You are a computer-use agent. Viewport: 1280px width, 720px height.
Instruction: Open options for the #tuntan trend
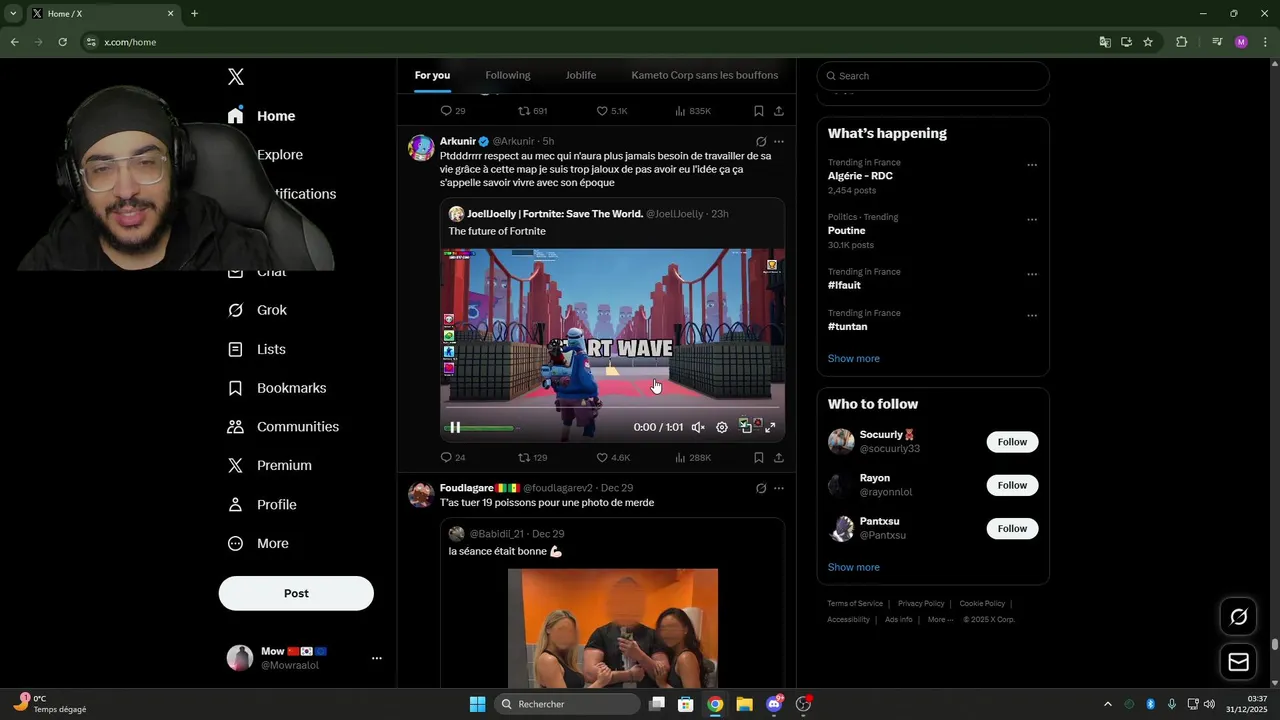1032,316
